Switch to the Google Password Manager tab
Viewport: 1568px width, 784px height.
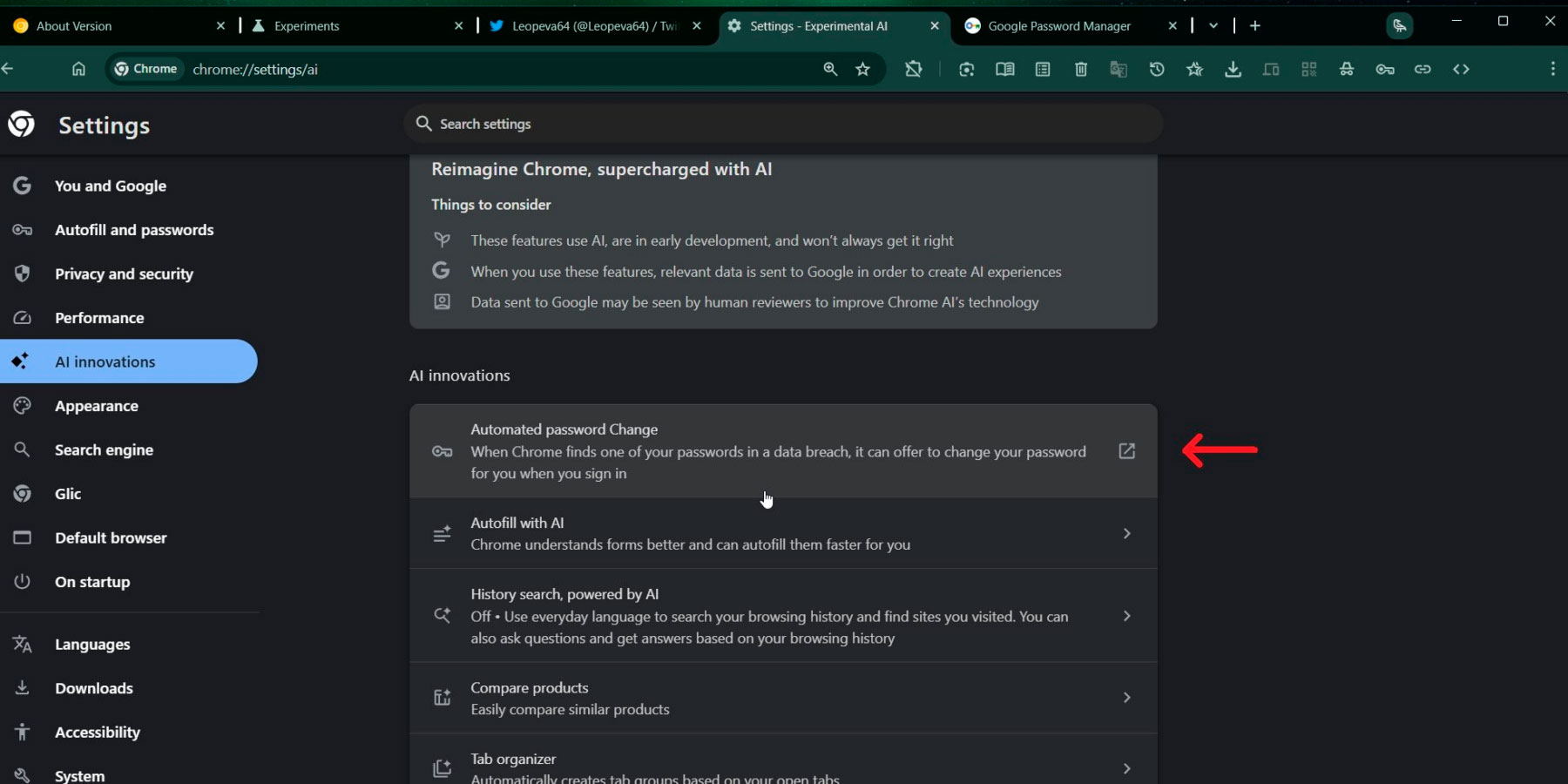(x=1058, y=26)
